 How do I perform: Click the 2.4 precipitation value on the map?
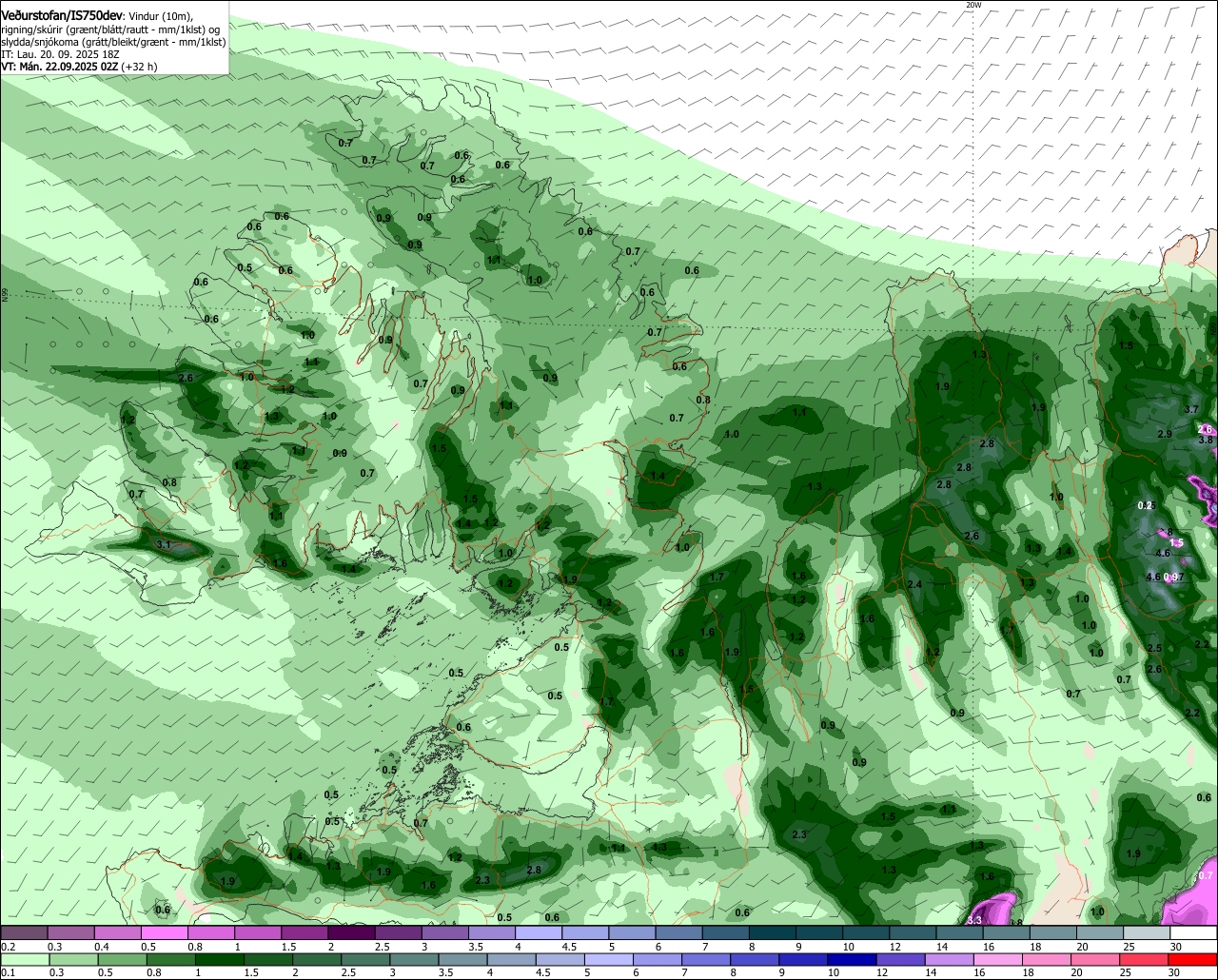tap(915, 584)
